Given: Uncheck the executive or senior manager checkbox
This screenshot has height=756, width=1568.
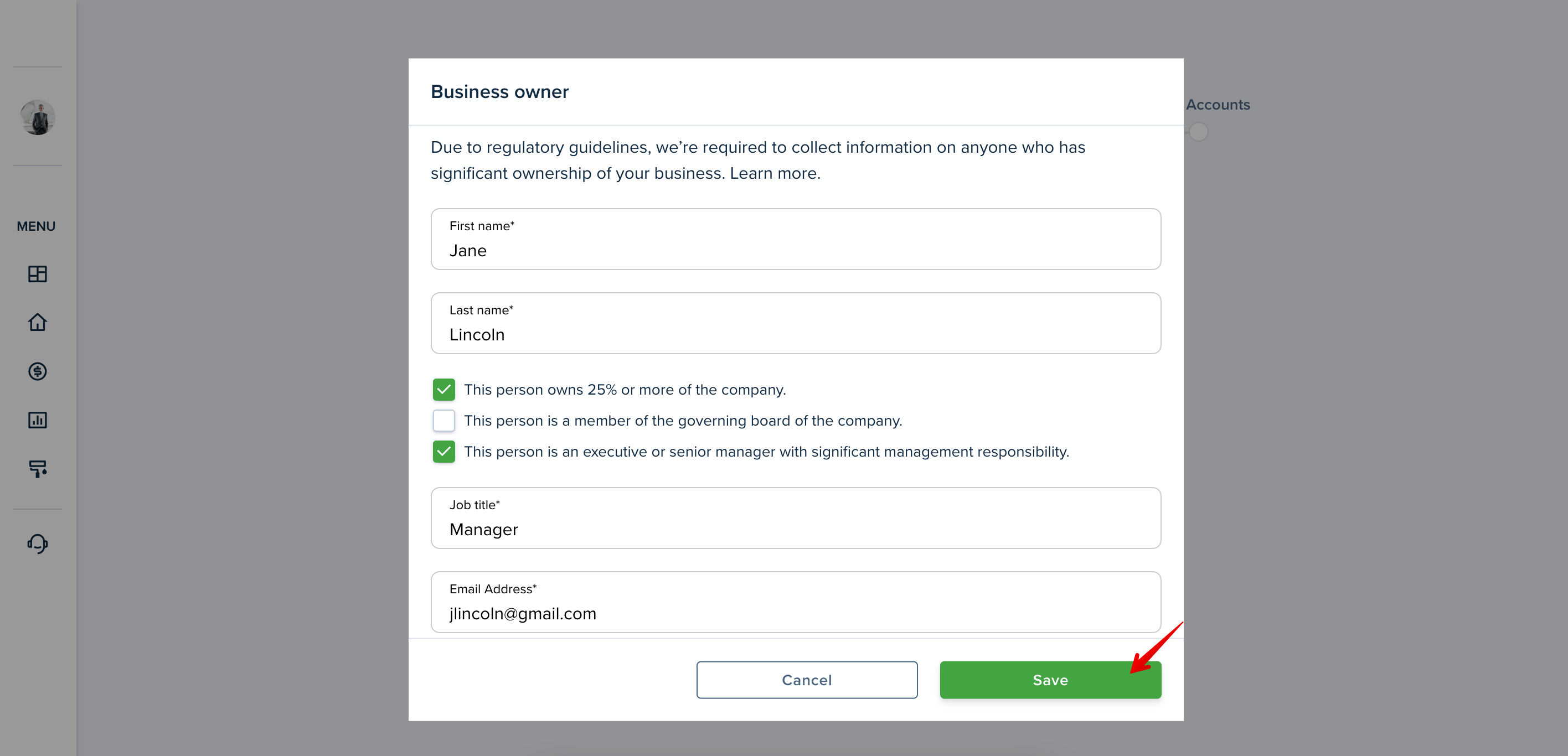Looking at the screenshot, I should click(x=443, y=451).
